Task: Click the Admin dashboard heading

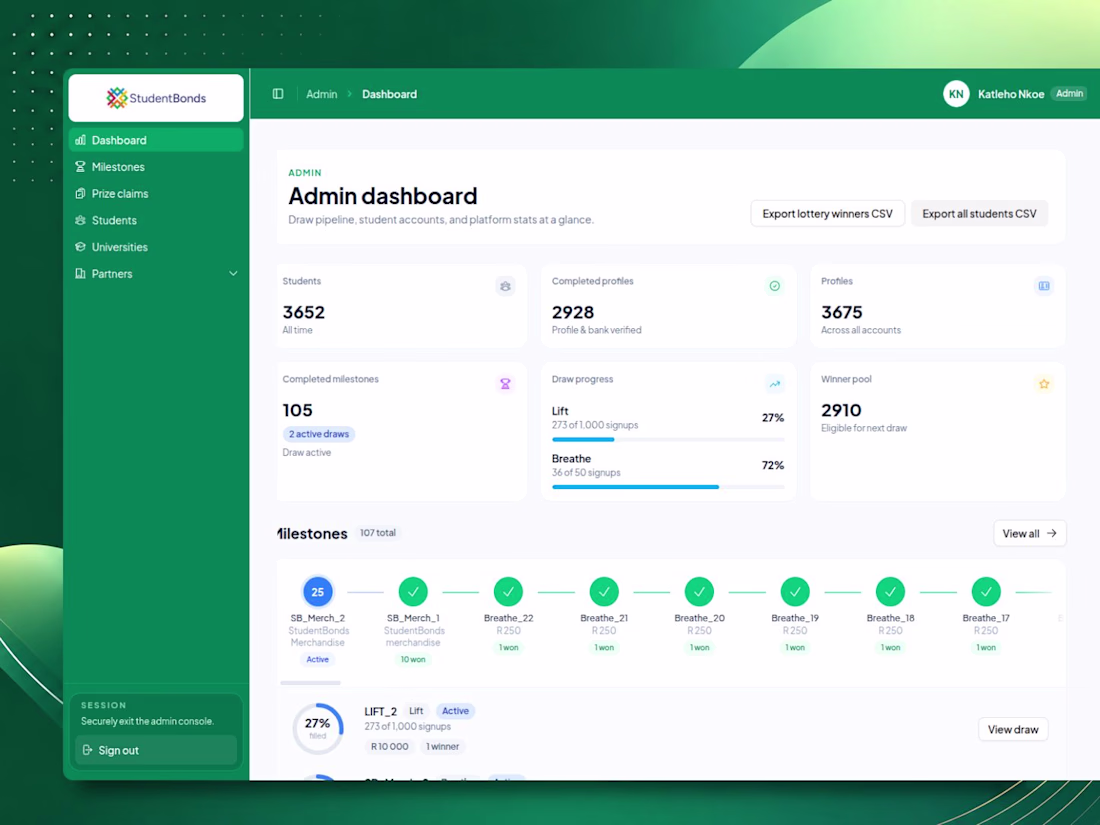Action: pyautogui.click(x=383, y=196)
